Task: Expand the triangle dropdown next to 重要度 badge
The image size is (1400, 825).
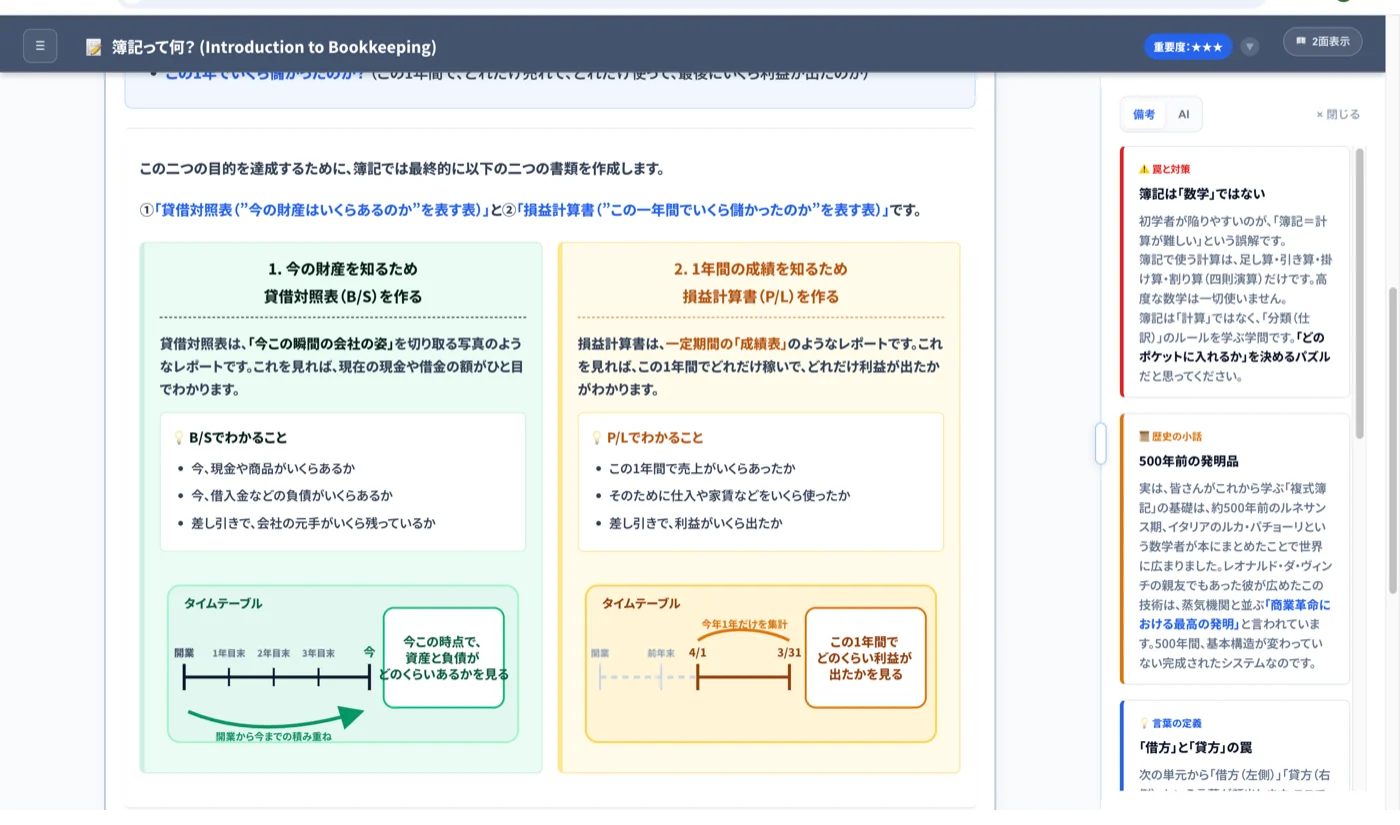Action: pyautogui.click(x=1250, y=47)
